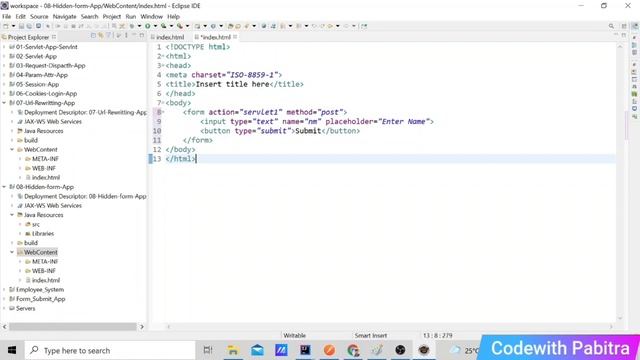
Task: Expand the src folder node
Action: 20,224
